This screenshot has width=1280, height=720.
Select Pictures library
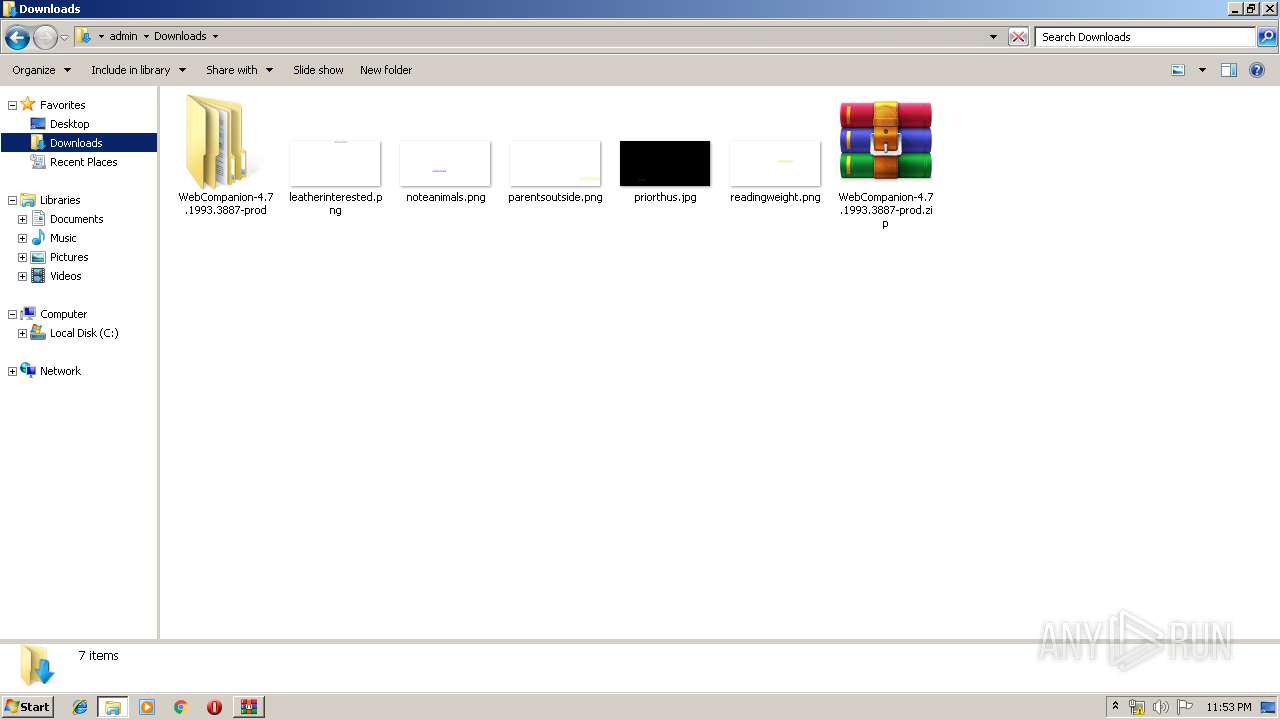[69, 257]
